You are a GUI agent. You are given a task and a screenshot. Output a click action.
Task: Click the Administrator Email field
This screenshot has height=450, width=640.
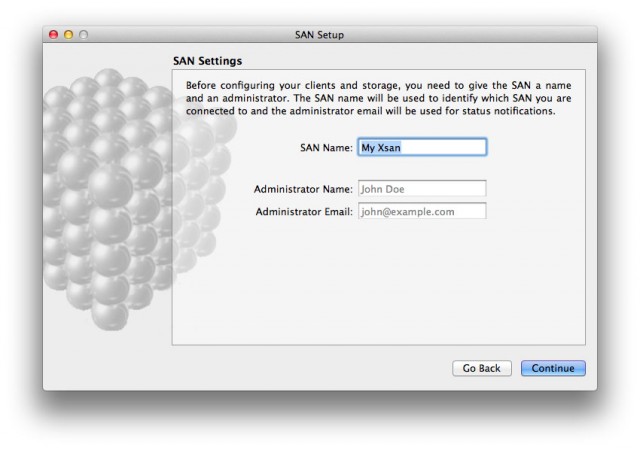tap(422, 211)
